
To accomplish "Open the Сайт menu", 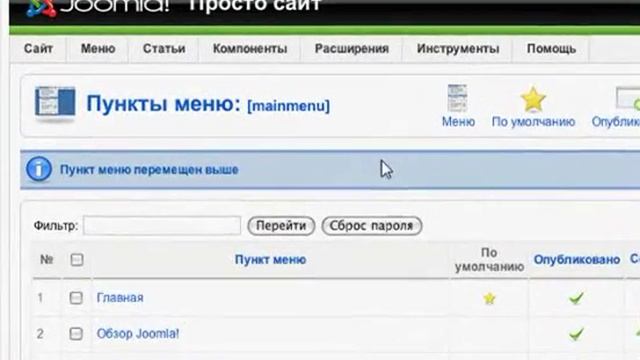I will pos(38,49).
